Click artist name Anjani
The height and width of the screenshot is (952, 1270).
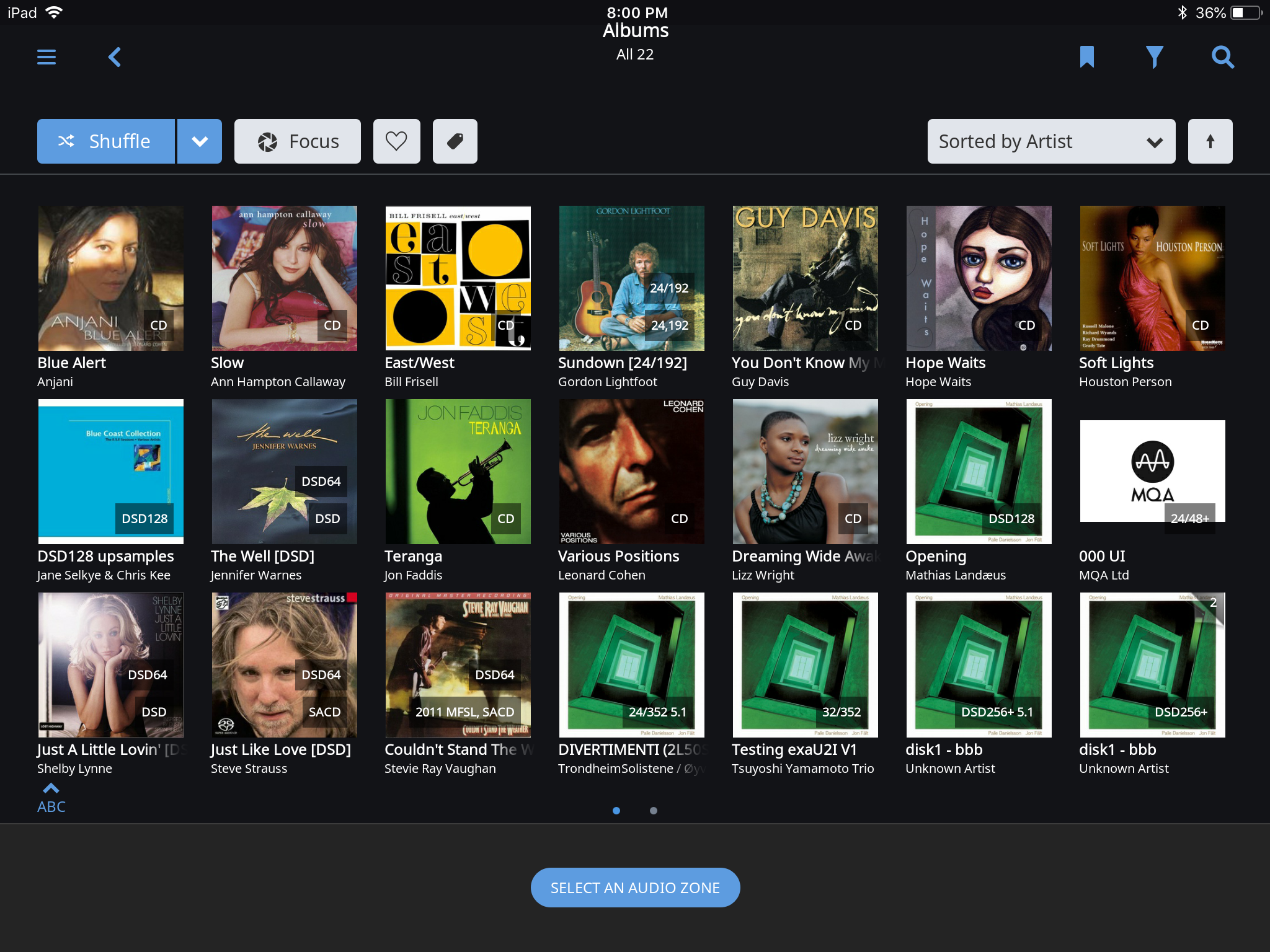(x=55, y=382)
